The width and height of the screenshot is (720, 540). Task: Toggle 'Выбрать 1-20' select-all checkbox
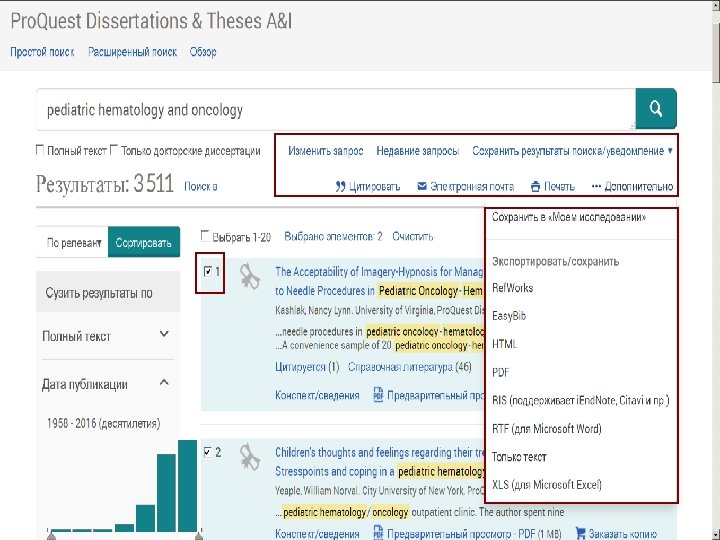pyautogui.click(x=205, y=237)
